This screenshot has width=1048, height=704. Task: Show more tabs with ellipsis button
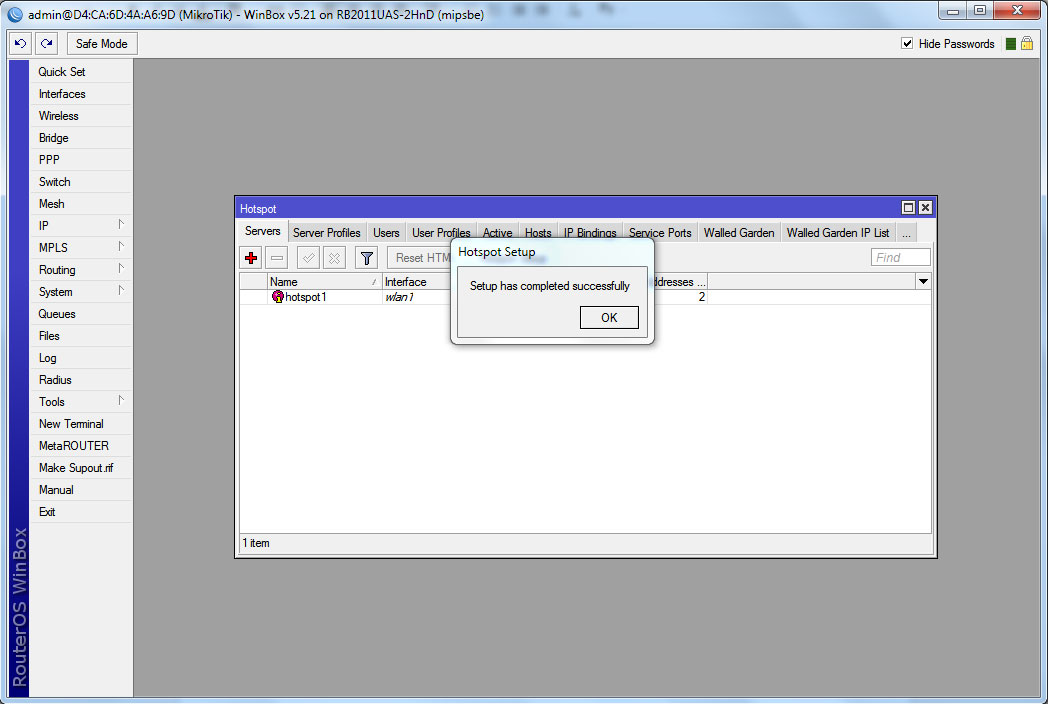(x=905, y=233)
